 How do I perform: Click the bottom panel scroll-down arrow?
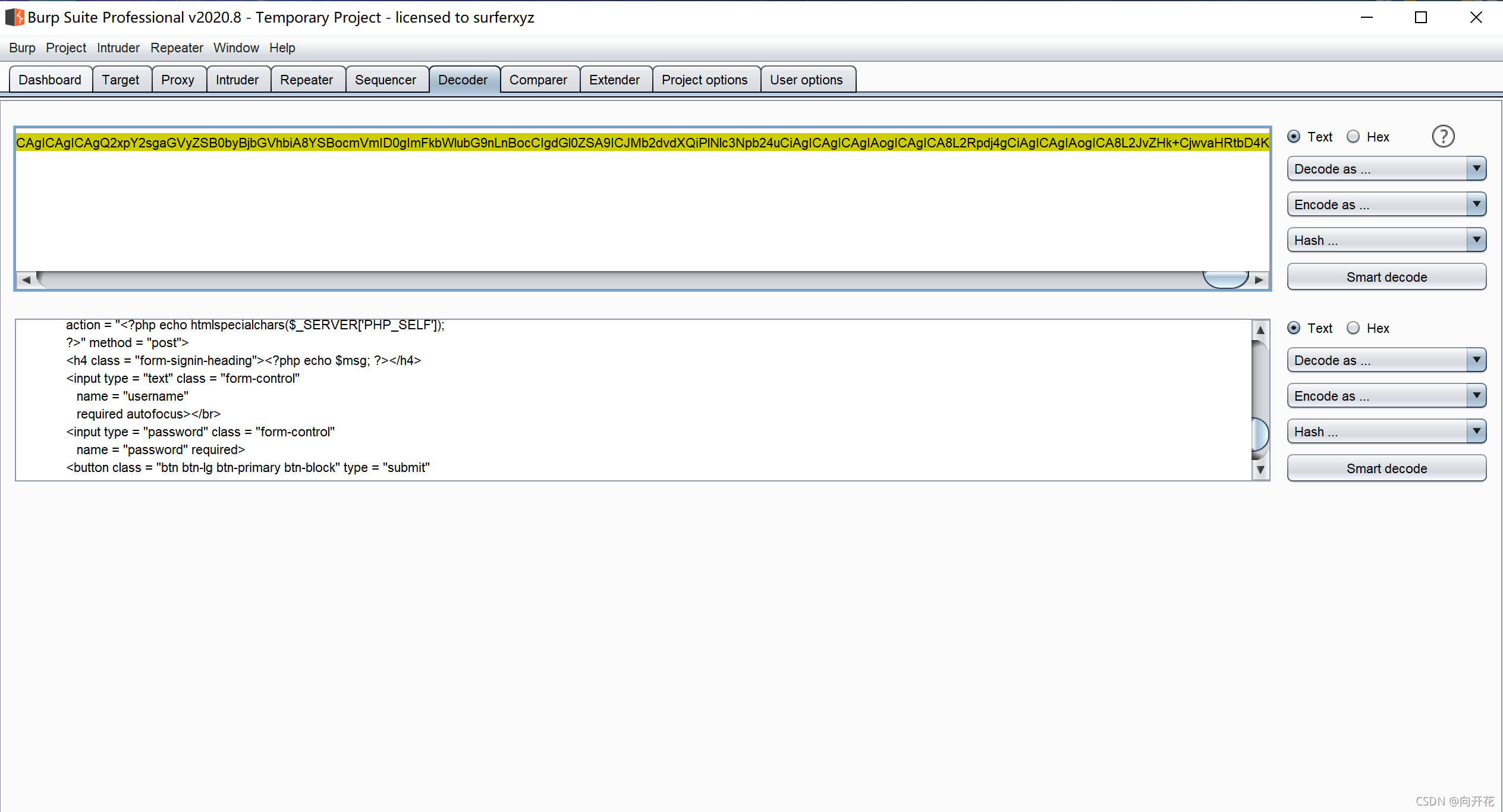tap(1260, 470)
